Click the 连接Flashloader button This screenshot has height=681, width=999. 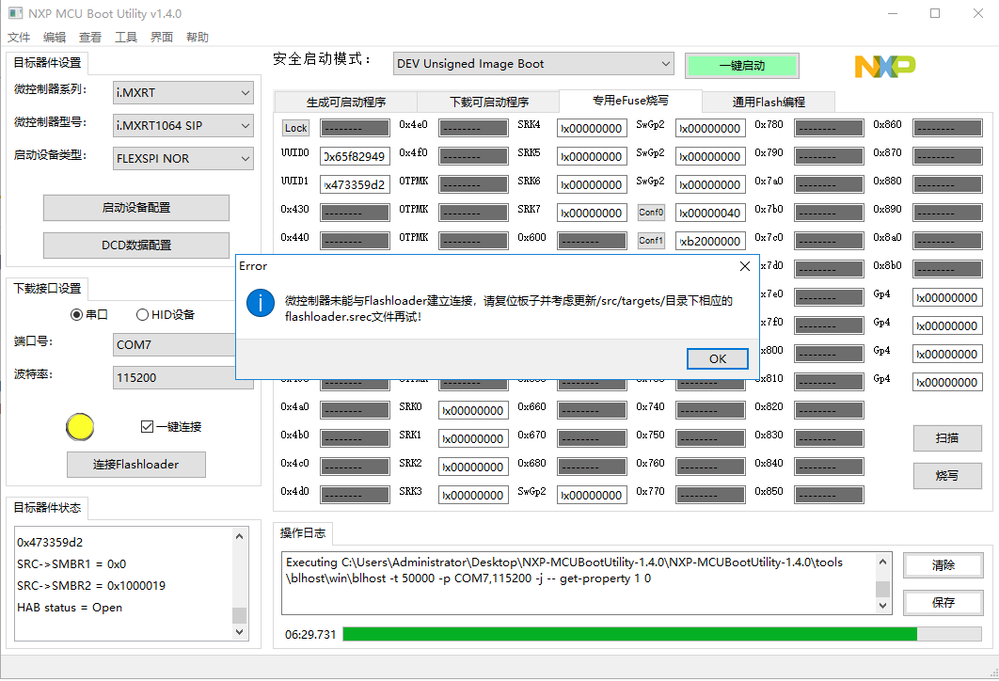136,464
